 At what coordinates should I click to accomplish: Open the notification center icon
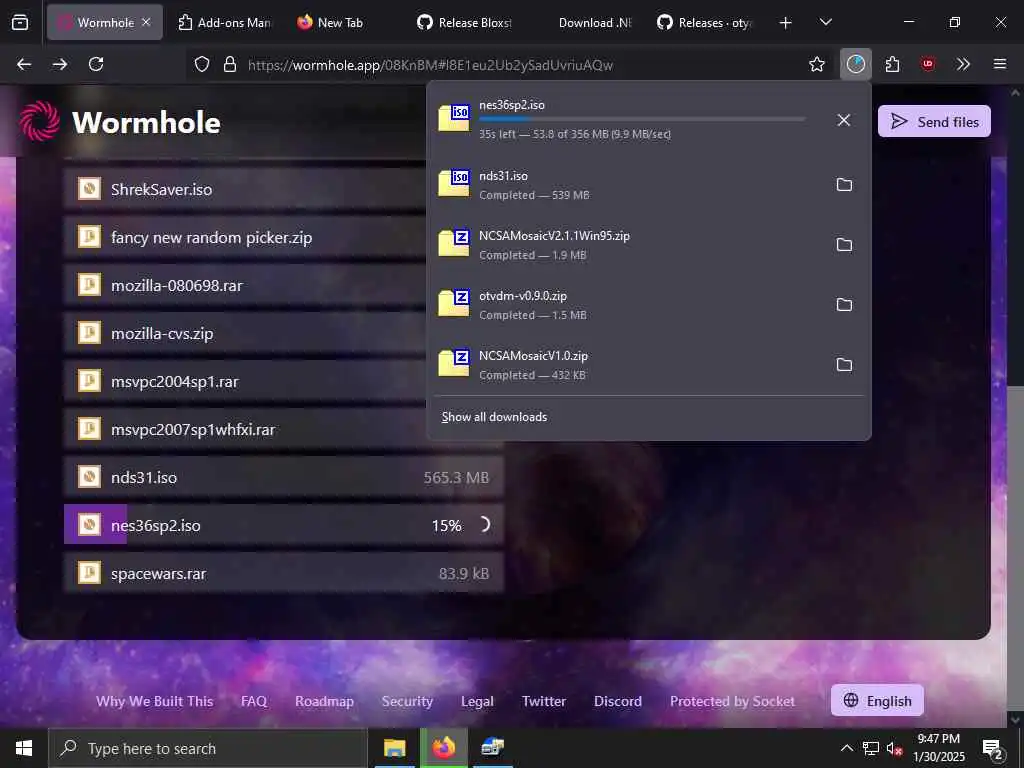pyautogui.click(x=993, y=748)
